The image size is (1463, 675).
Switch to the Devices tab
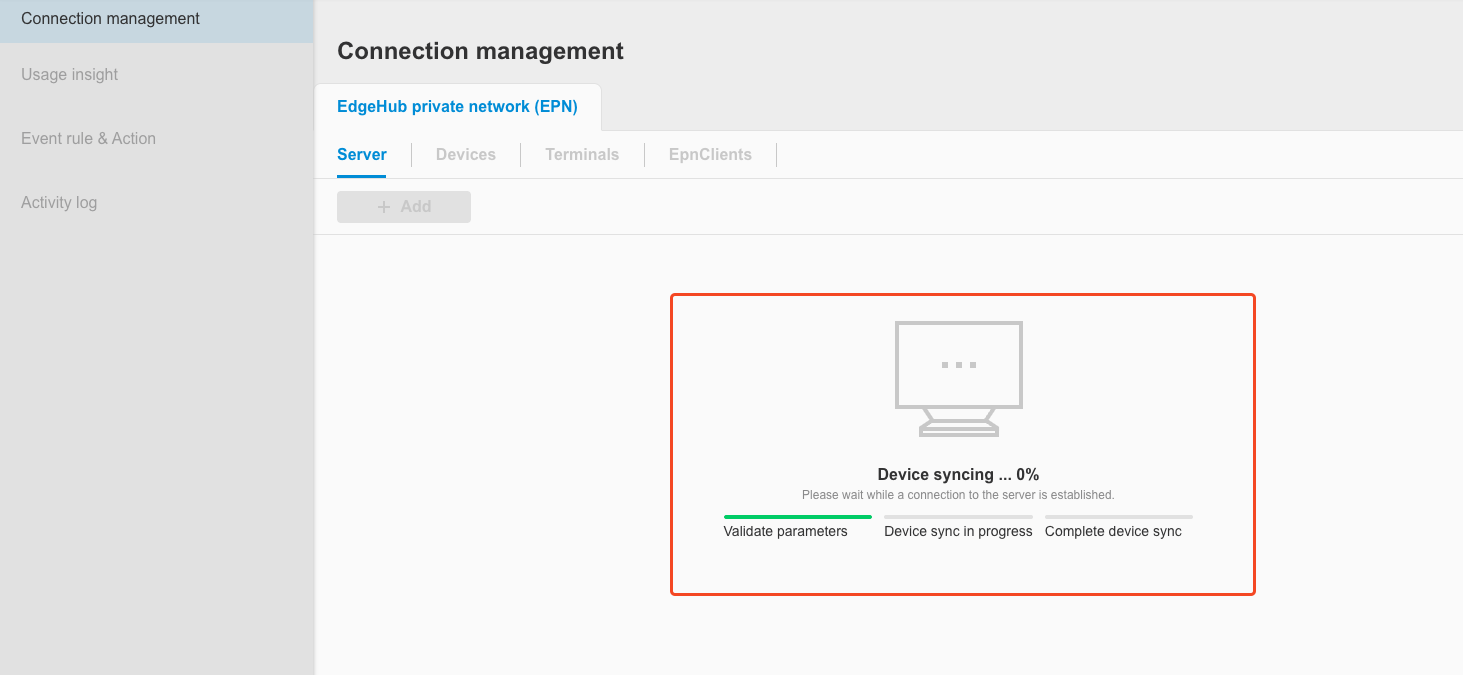[465, 154]
